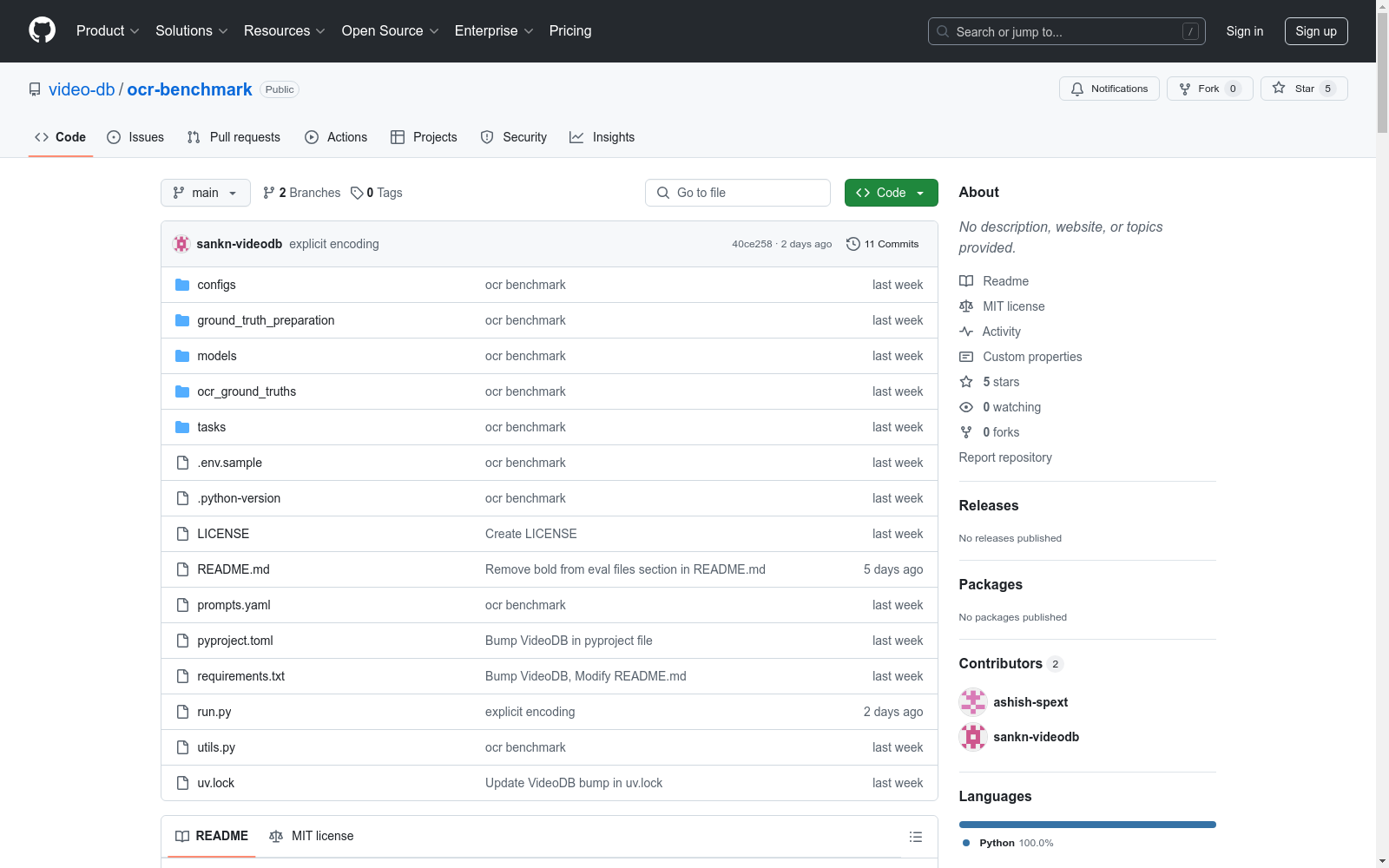The image size is (1389, 868).
Task: Open the requirements.txt file
Action: pyautogui.click(x=240, y=676)
